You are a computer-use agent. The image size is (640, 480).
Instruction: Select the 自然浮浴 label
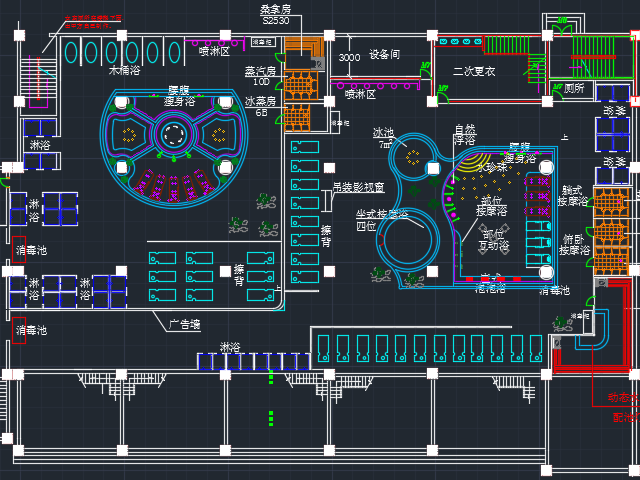[x=465, y=134]
